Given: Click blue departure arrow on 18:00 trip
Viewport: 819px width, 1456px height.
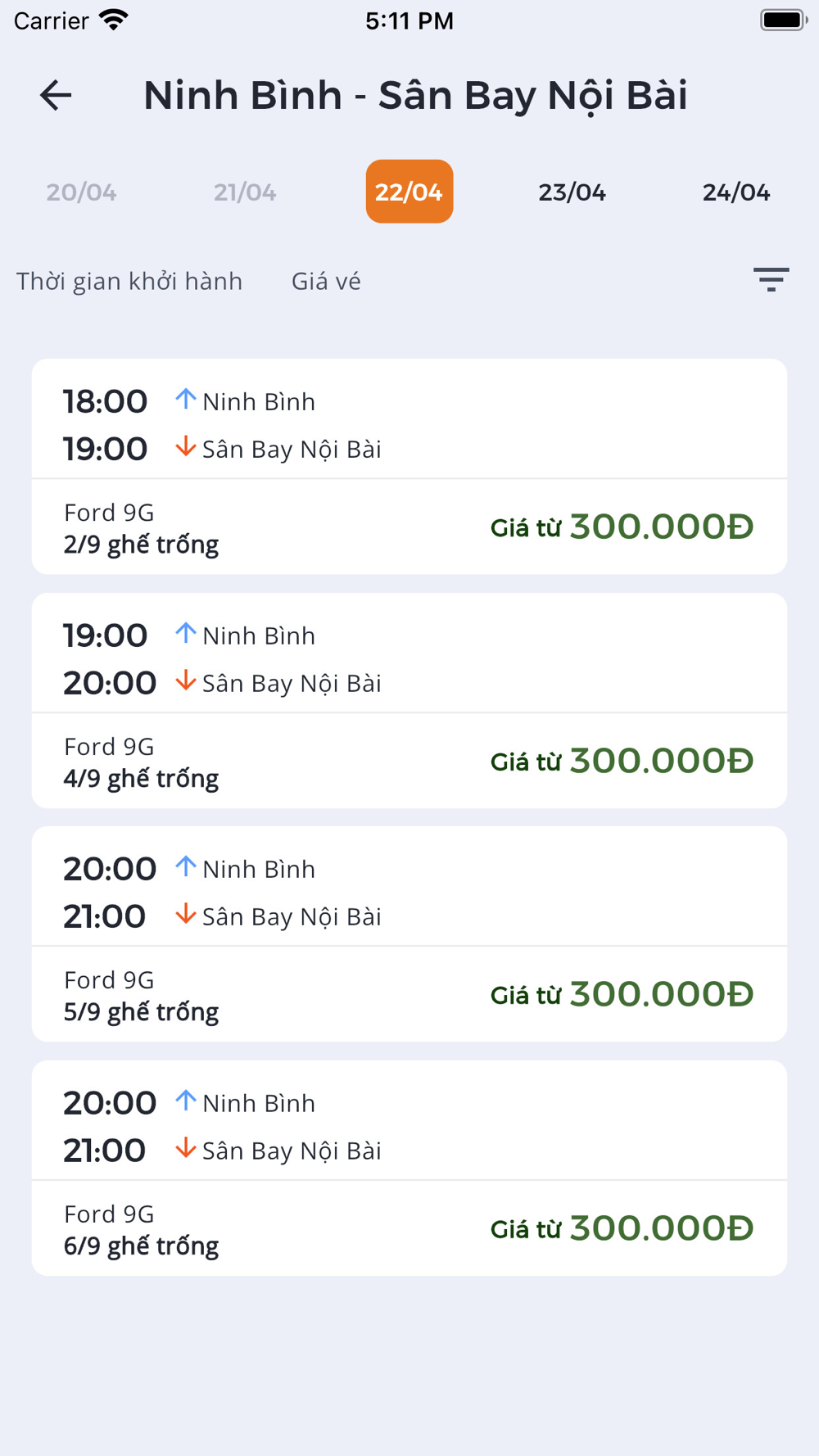Looking at the screenshot, I should pos(186,400).
